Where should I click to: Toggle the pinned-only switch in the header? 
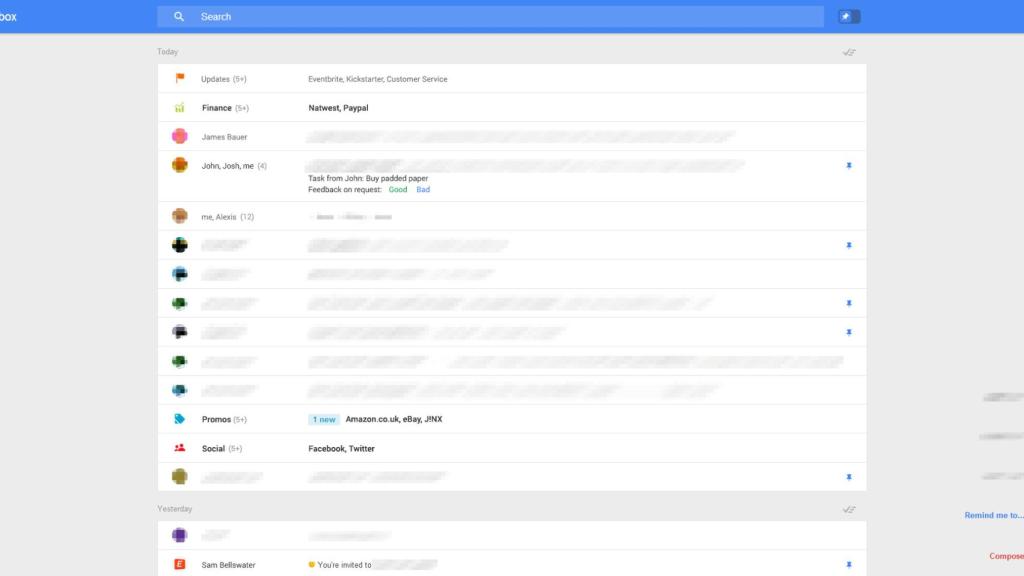pyautogui.click(x=849, y=16)
